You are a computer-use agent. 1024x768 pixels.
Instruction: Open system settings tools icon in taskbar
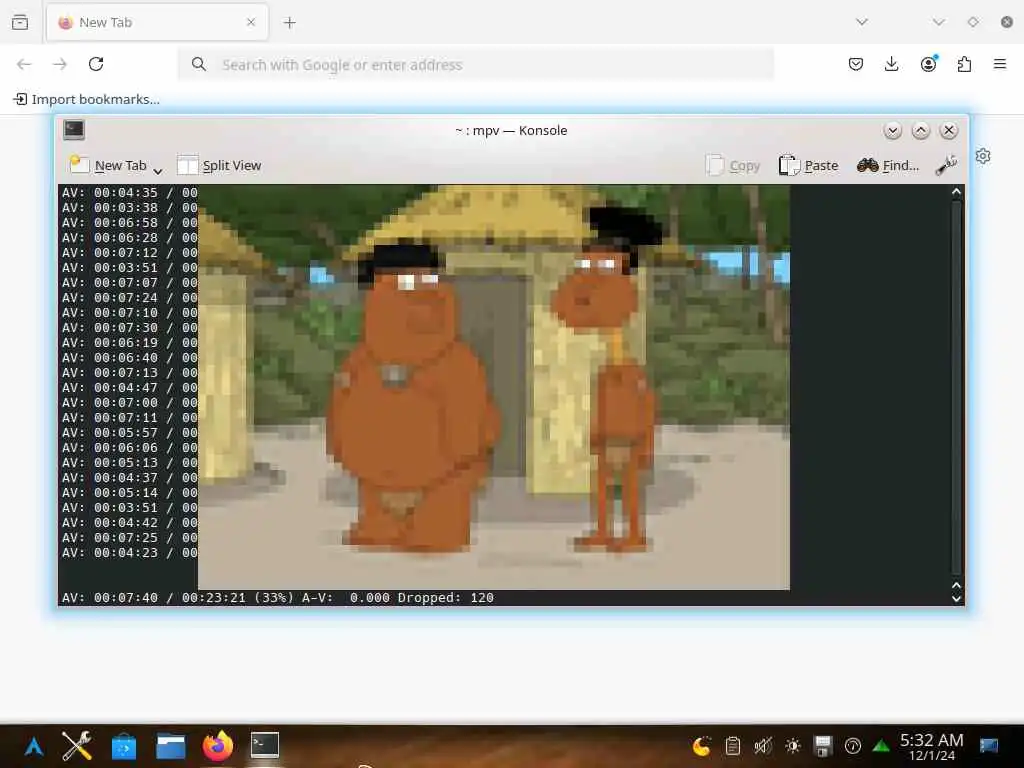coord(76,746)
